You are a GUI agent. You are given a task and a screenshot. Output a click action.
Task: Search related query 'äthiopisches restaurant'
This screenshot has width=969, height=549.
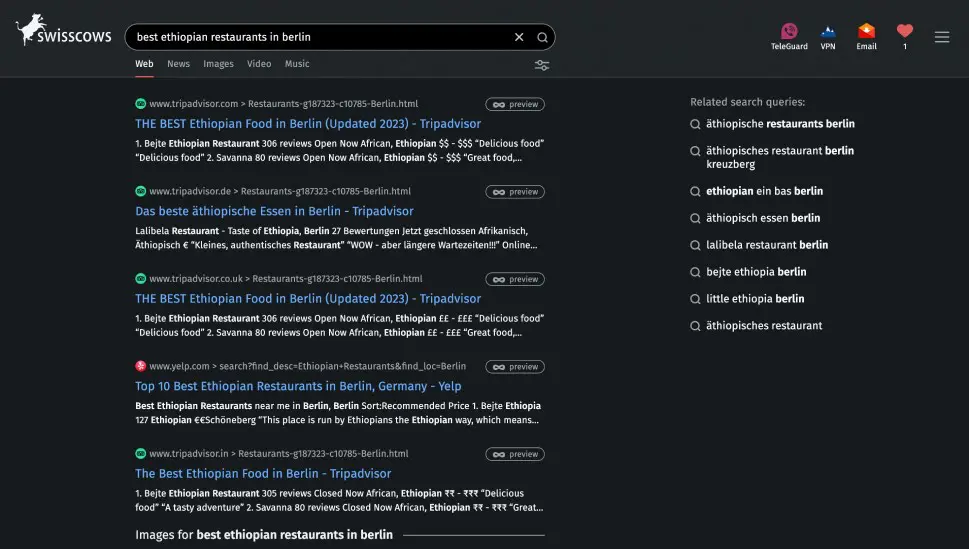click(x=764, y=326)
